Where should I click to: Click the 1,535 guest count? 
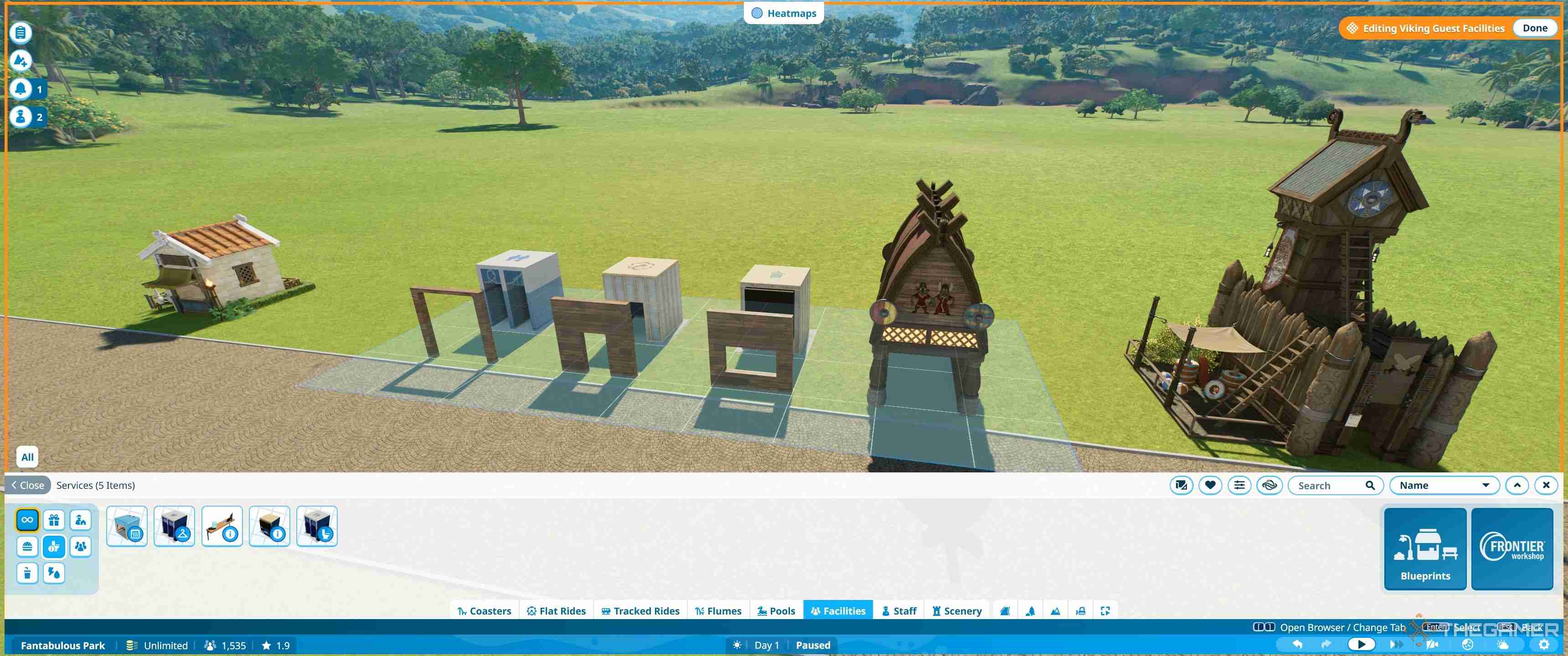[225, 645]
